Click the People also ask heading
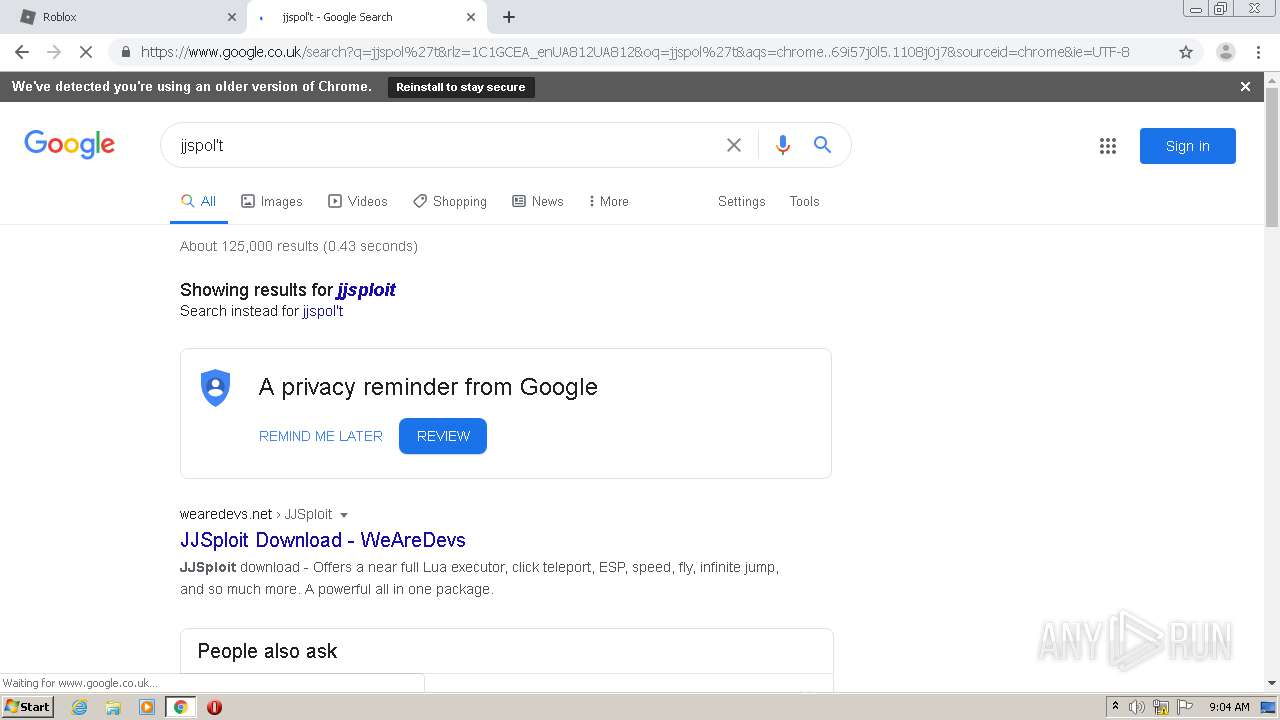 267,651
